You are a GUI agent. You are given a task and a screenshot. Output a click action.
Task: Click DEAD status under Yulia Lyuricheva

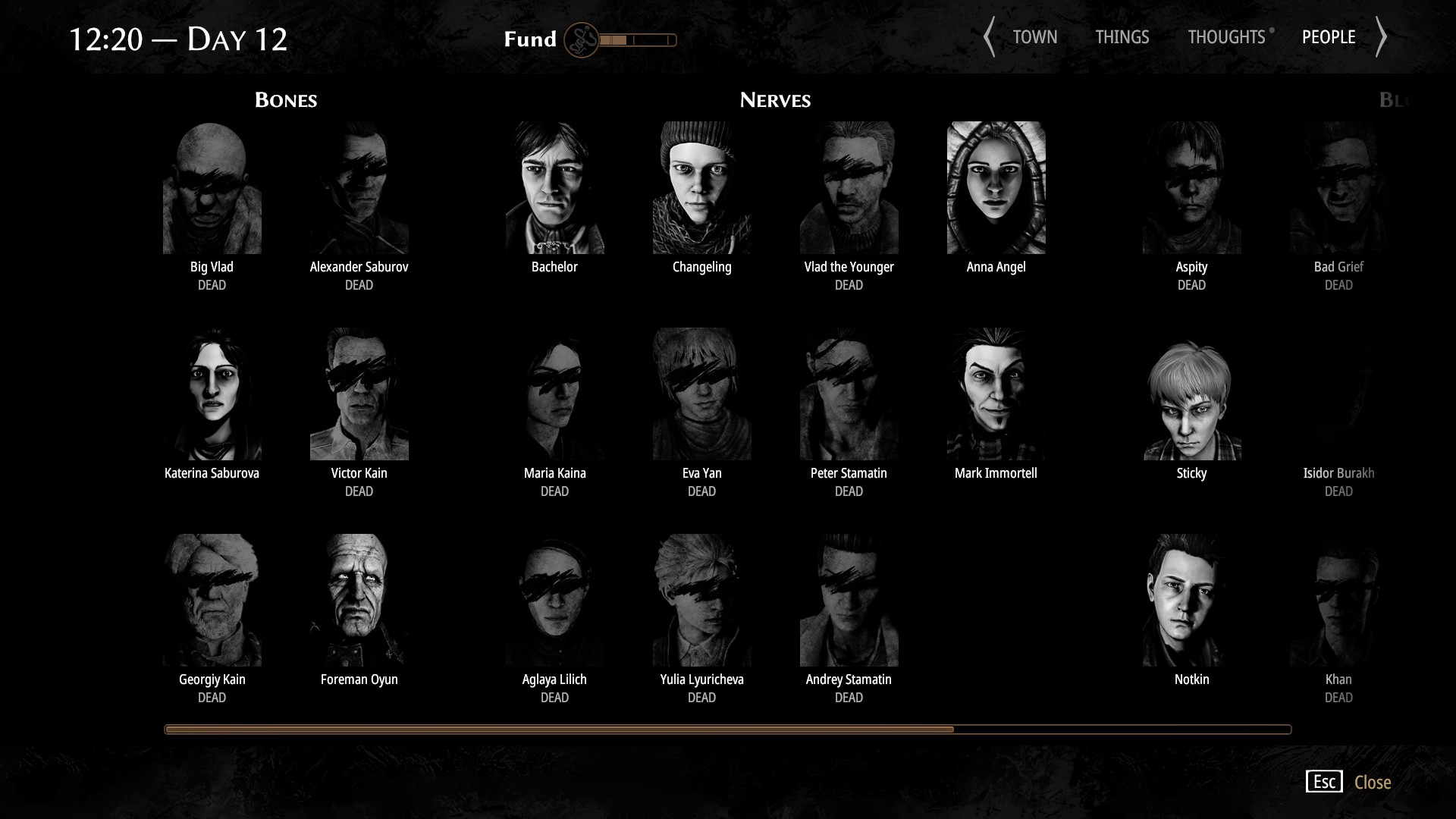[701, 698]
